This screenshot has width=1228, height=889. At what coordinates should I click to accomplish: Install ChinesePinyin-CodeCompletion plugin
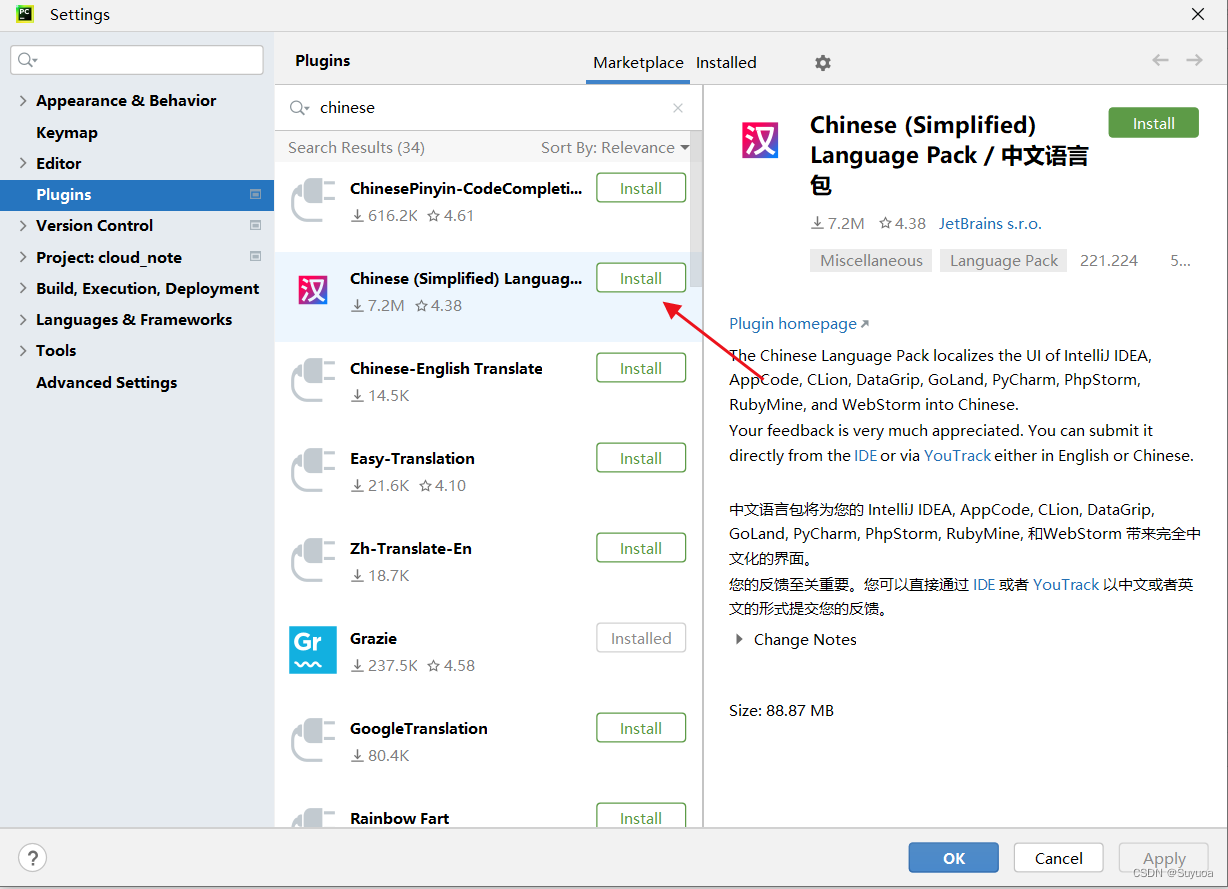[641, 188]
